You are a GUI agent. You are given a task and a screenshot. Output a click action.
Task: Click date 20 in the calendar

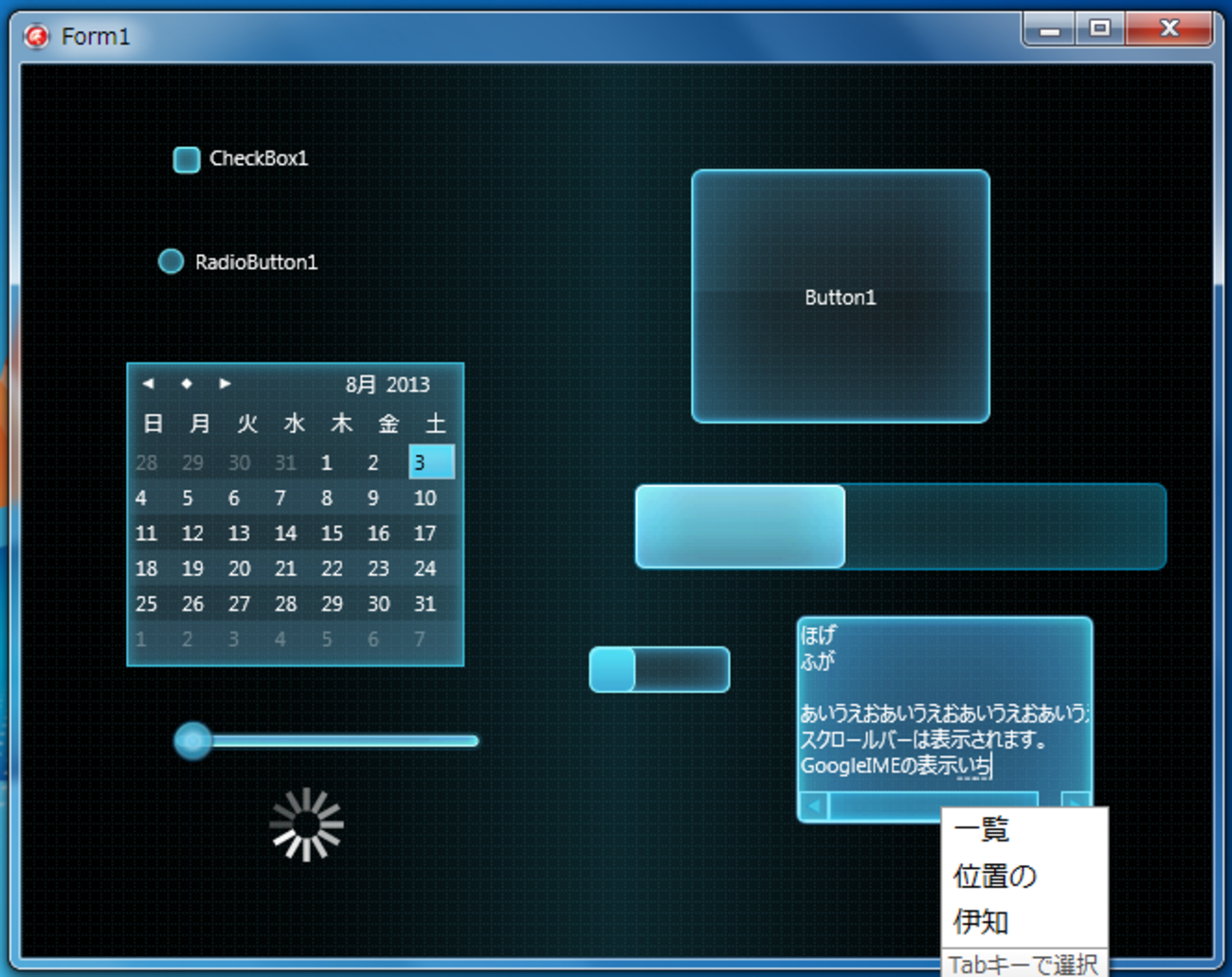point(239,569)
